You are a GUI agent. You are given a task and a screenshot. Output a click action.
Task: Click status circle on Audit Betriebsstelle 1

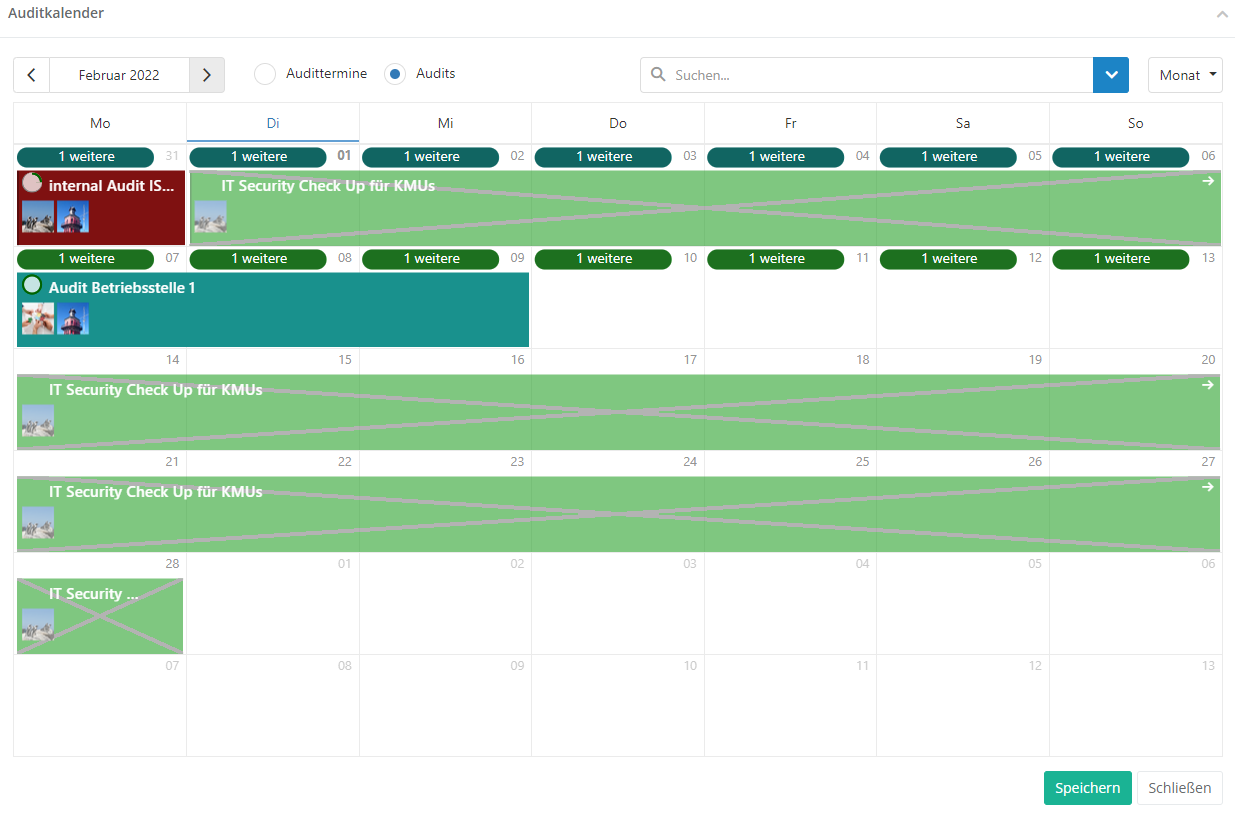[x=32, y=285]
